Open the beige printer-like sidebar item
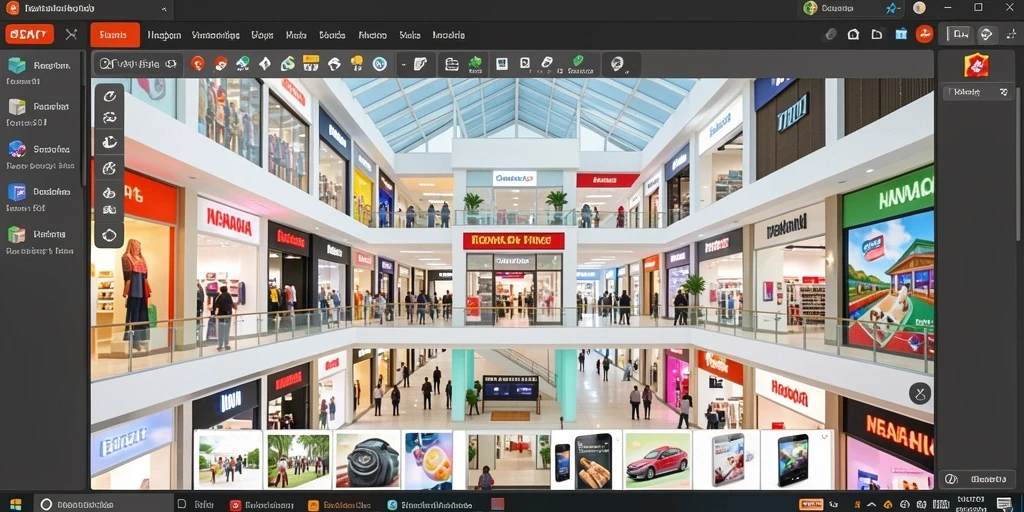This screenshot has width=1024, height=512. tap(16, 106)
